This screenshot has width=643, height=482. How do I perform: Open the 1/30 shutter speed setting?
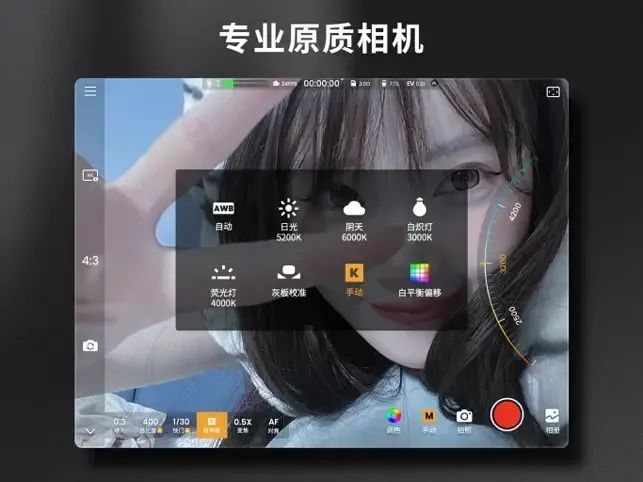(x=181, y=425)
